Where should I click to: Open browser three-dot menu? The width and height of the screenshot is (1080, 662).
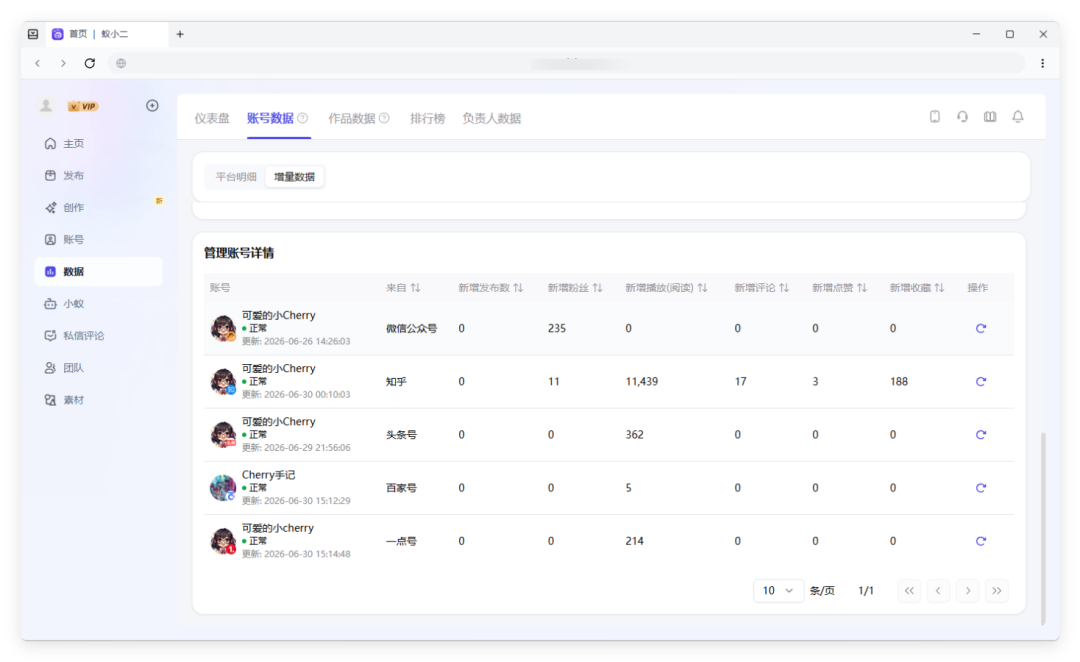(x=1042, y=63)
